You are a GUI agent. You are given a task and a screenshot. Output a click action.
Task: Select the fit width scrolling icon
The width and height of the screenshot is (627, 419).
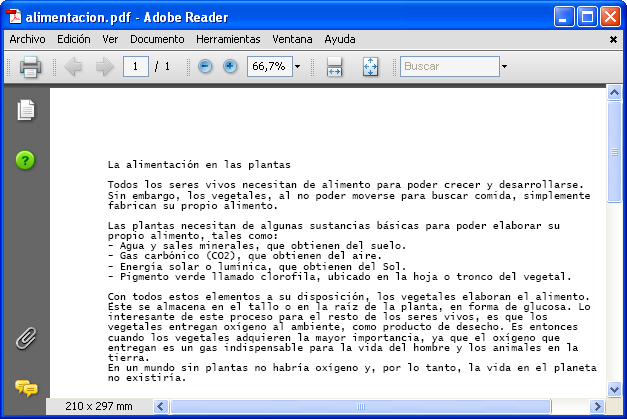coord(335,67)
